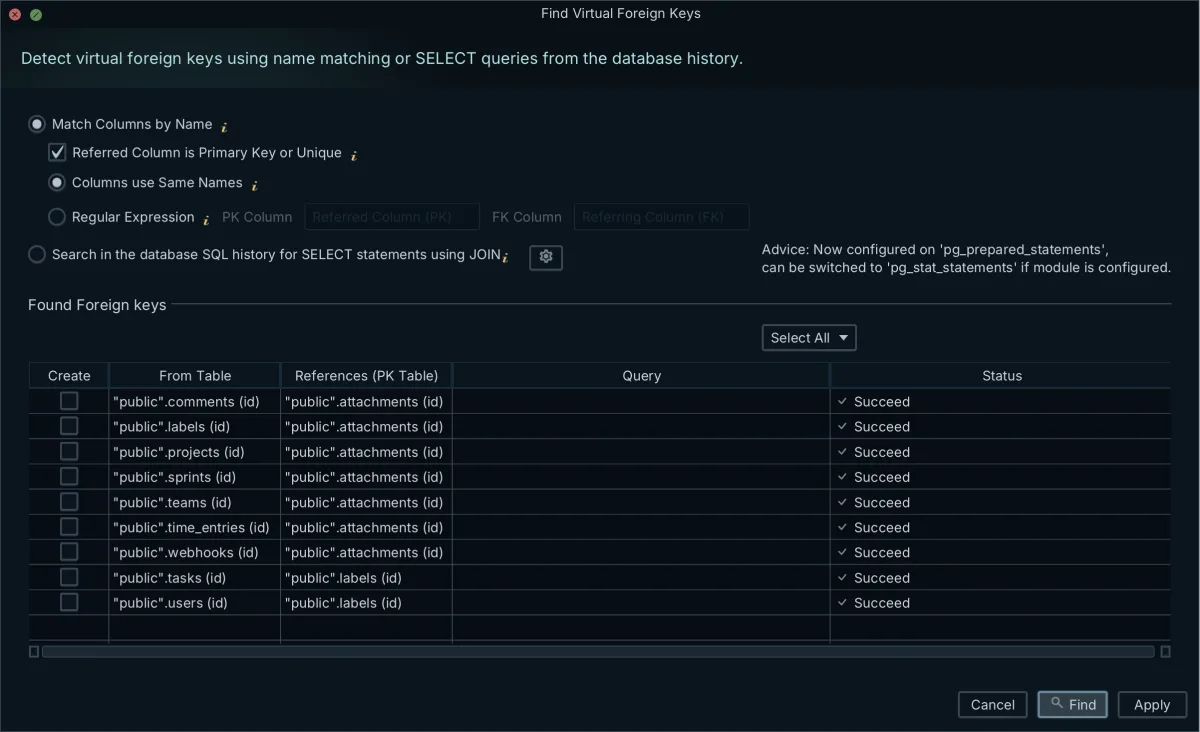Click info icon after Columns use Same Names

[254, 185]
